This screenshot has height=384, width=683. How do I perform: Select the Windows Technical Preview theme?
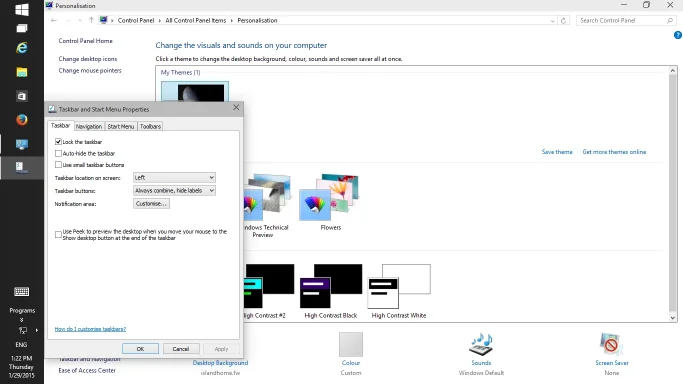(x=267, y=205)
